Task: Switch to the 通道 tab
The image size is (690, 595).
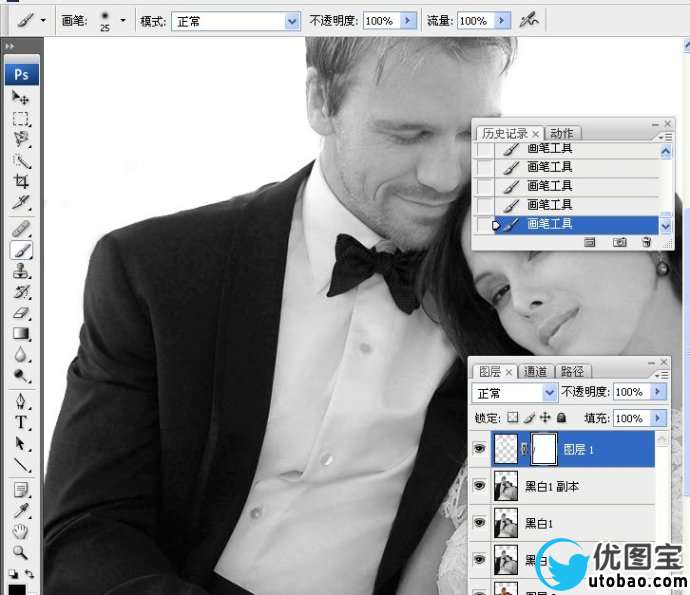Action: coord(535,371)
